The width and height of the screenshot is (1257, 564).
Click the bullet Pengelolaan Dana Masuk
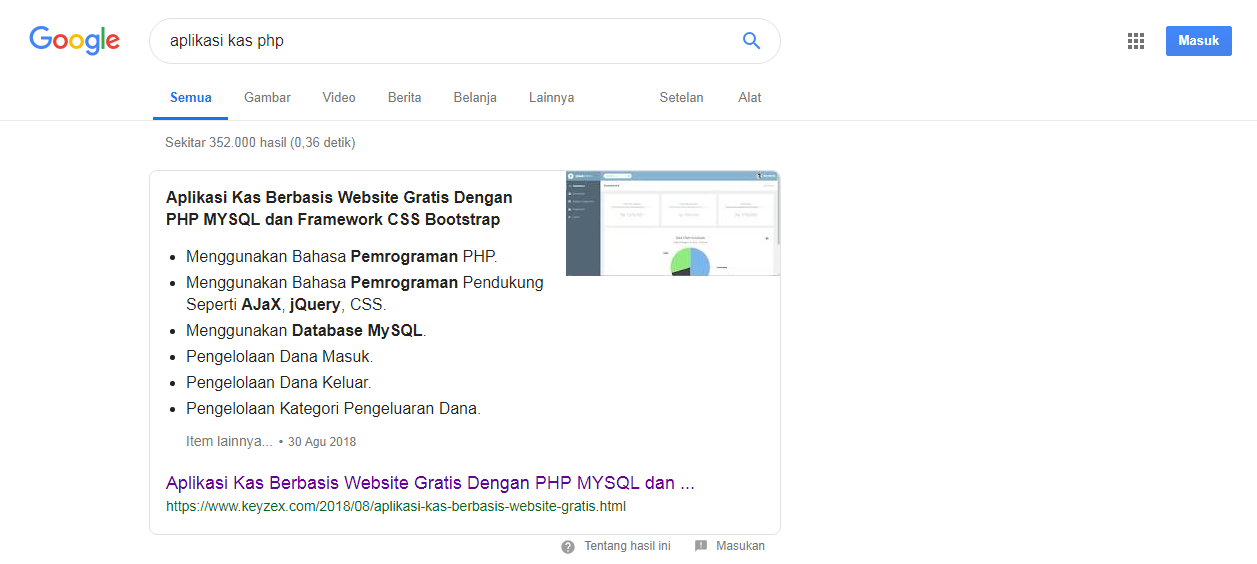click(x=280, y=356)
